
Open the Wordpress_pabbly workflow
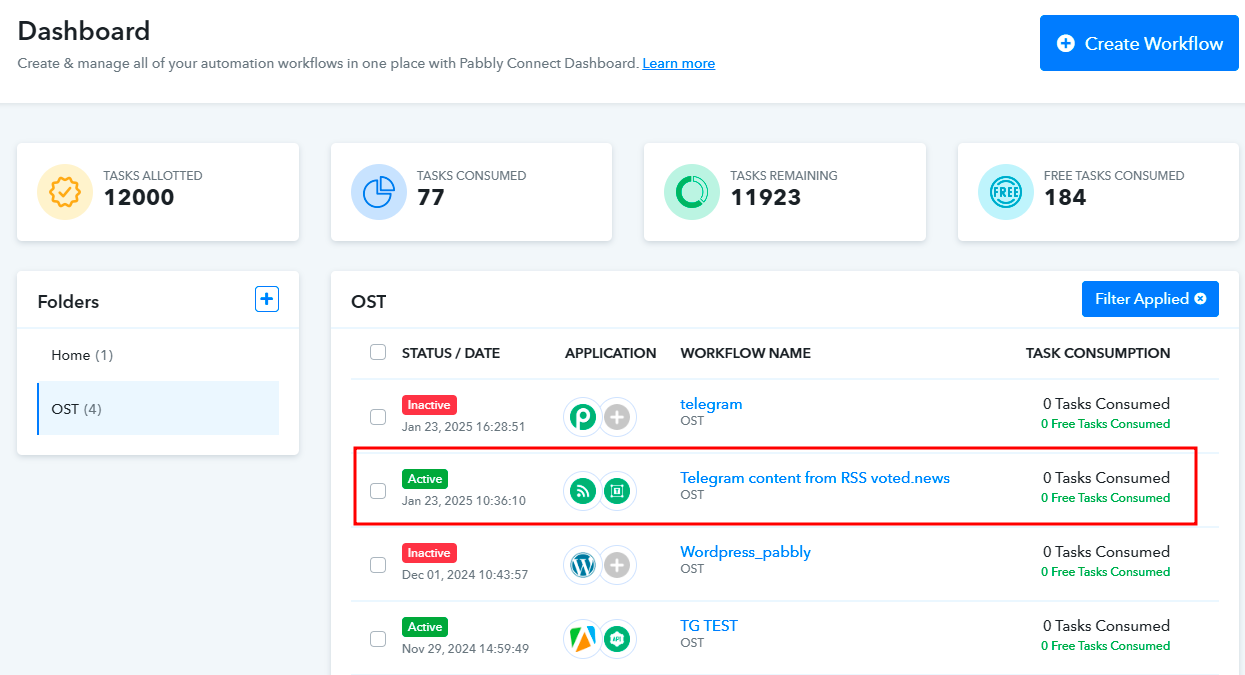(x=745, y=552)
